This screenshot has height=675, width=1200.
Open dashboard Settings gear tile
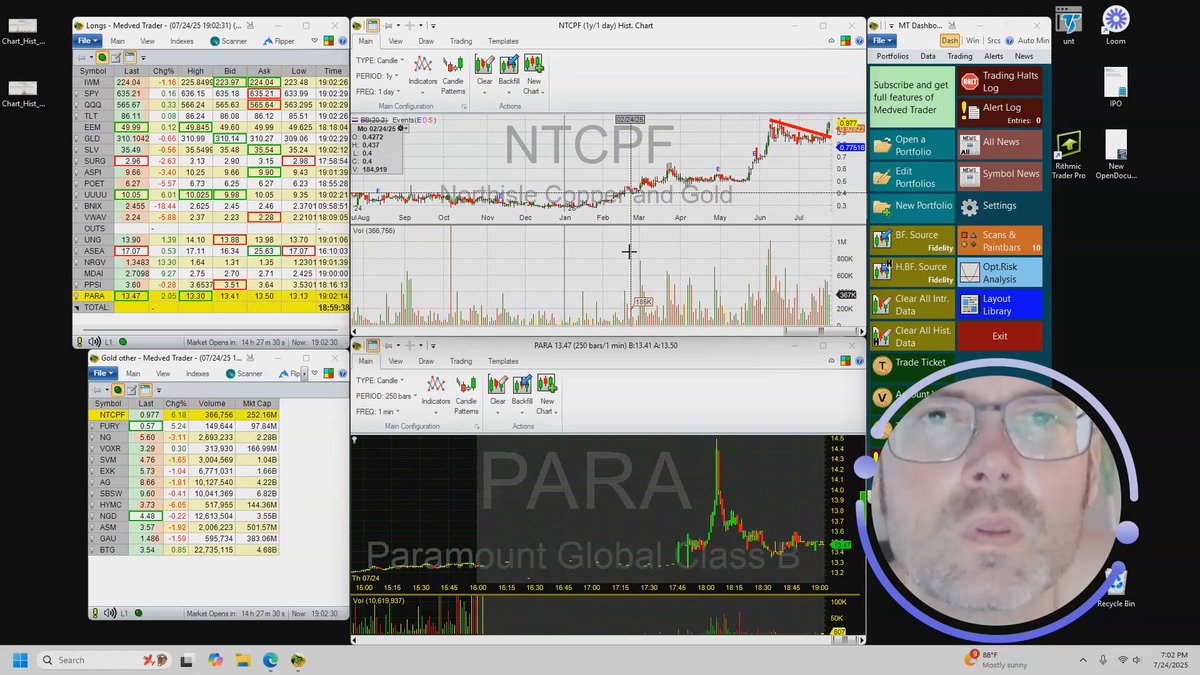[x=1000, y=207]
